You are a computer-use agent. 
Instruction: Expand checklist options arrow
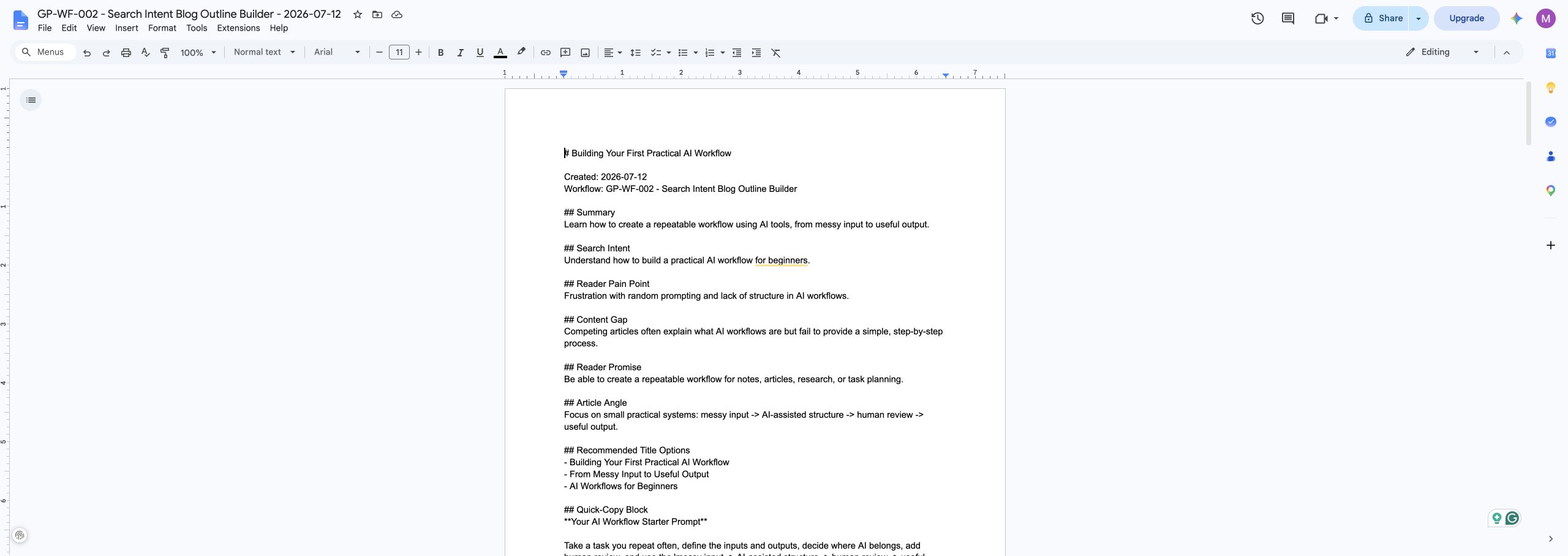669,53
